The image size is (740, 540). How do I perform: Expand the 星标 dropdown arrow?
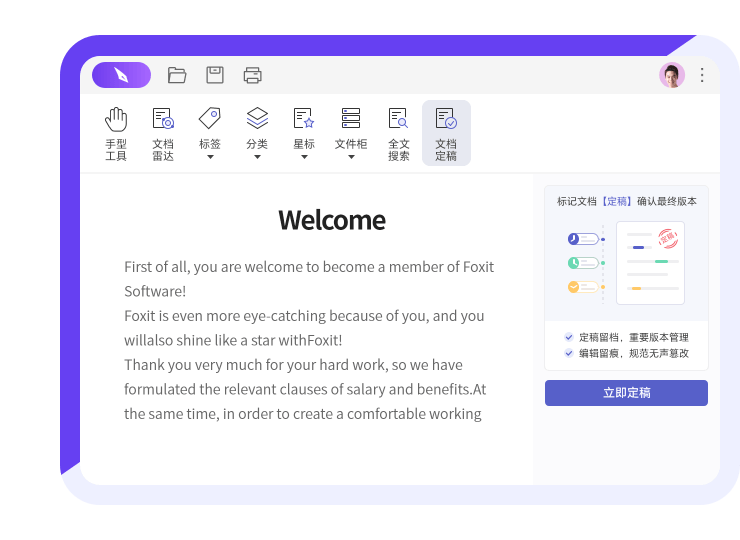tap(304, 157)
